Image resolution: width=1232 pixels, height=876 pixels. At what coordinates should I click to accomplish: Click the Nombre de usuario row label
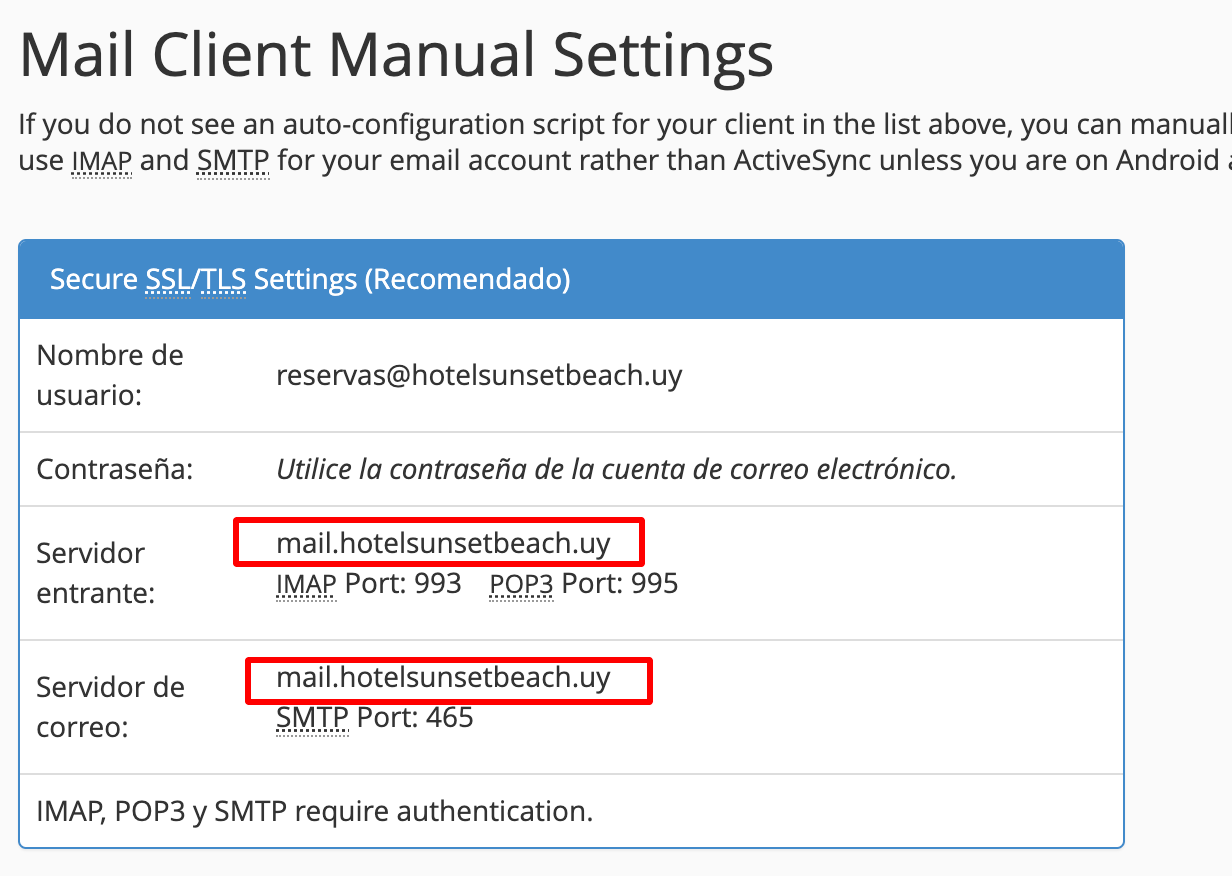coord(110,375)
